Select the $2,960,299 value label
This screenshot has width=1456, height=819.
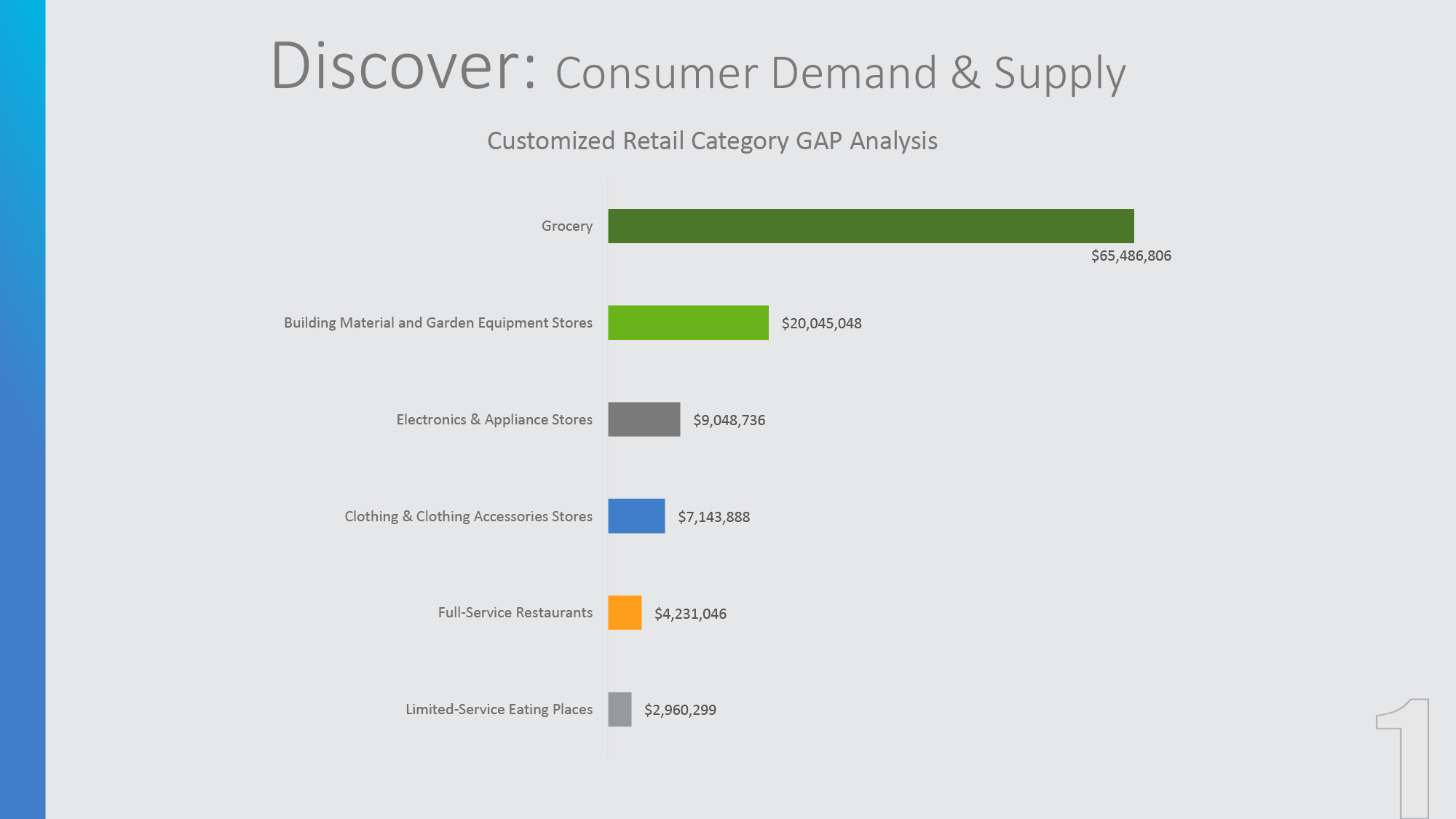[x=680, y=710]
